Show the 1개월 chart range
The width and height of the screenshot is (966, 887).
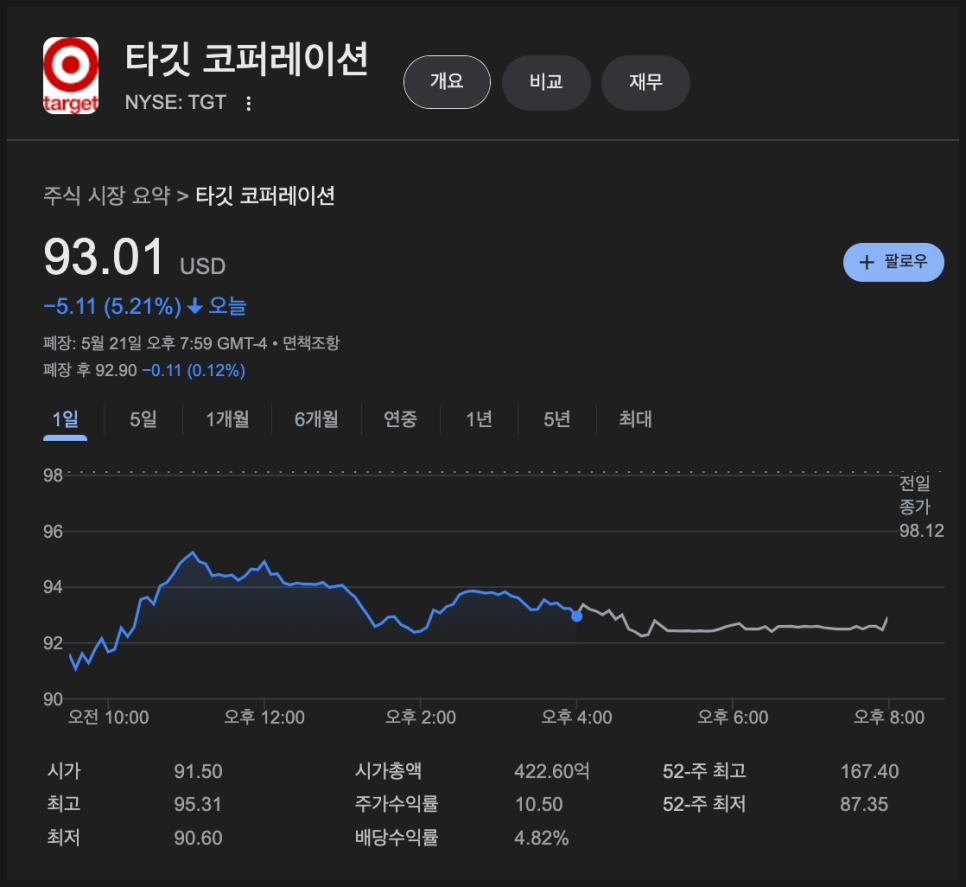[227, 419]
